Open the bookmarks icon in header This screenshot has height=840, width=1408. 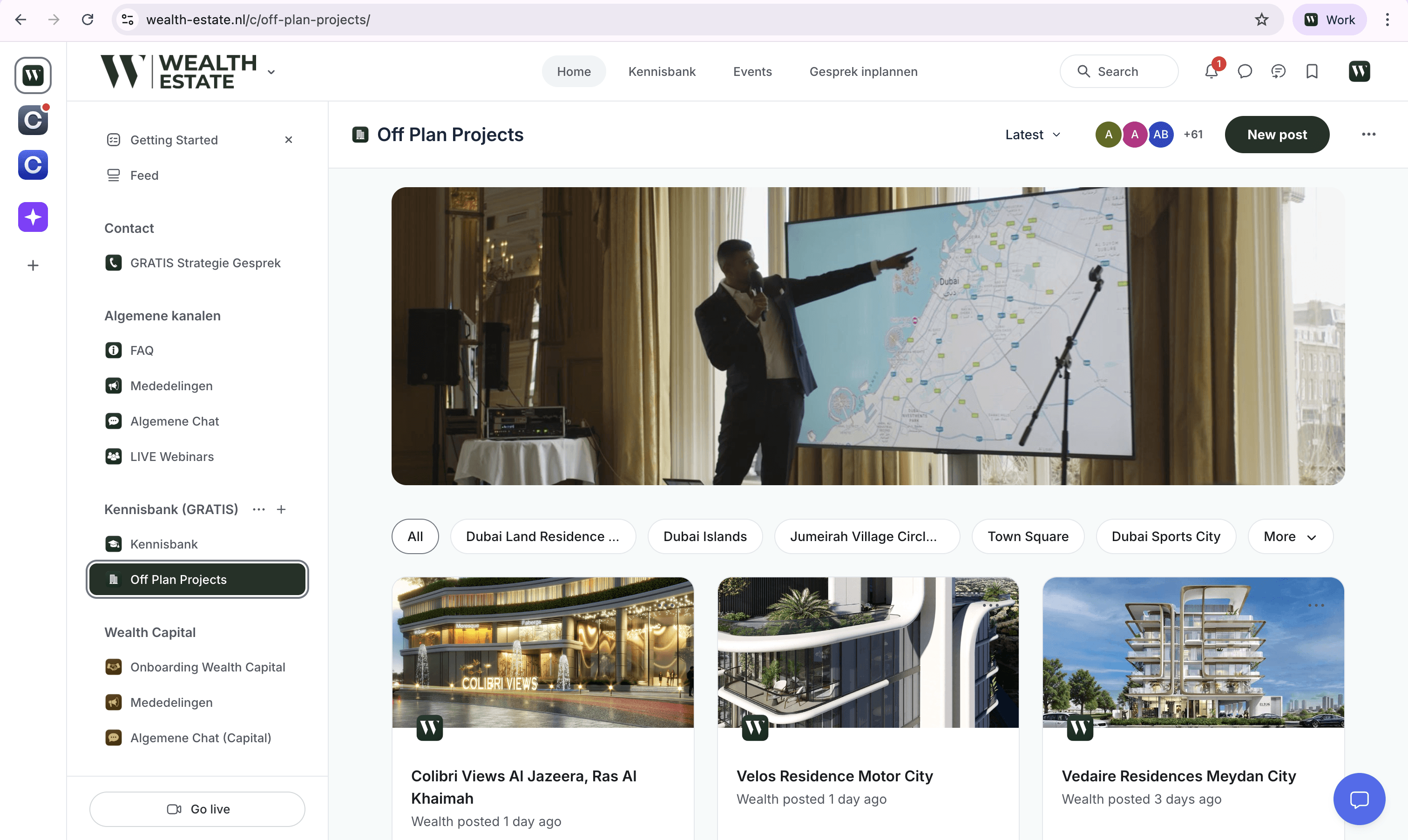1312,71
